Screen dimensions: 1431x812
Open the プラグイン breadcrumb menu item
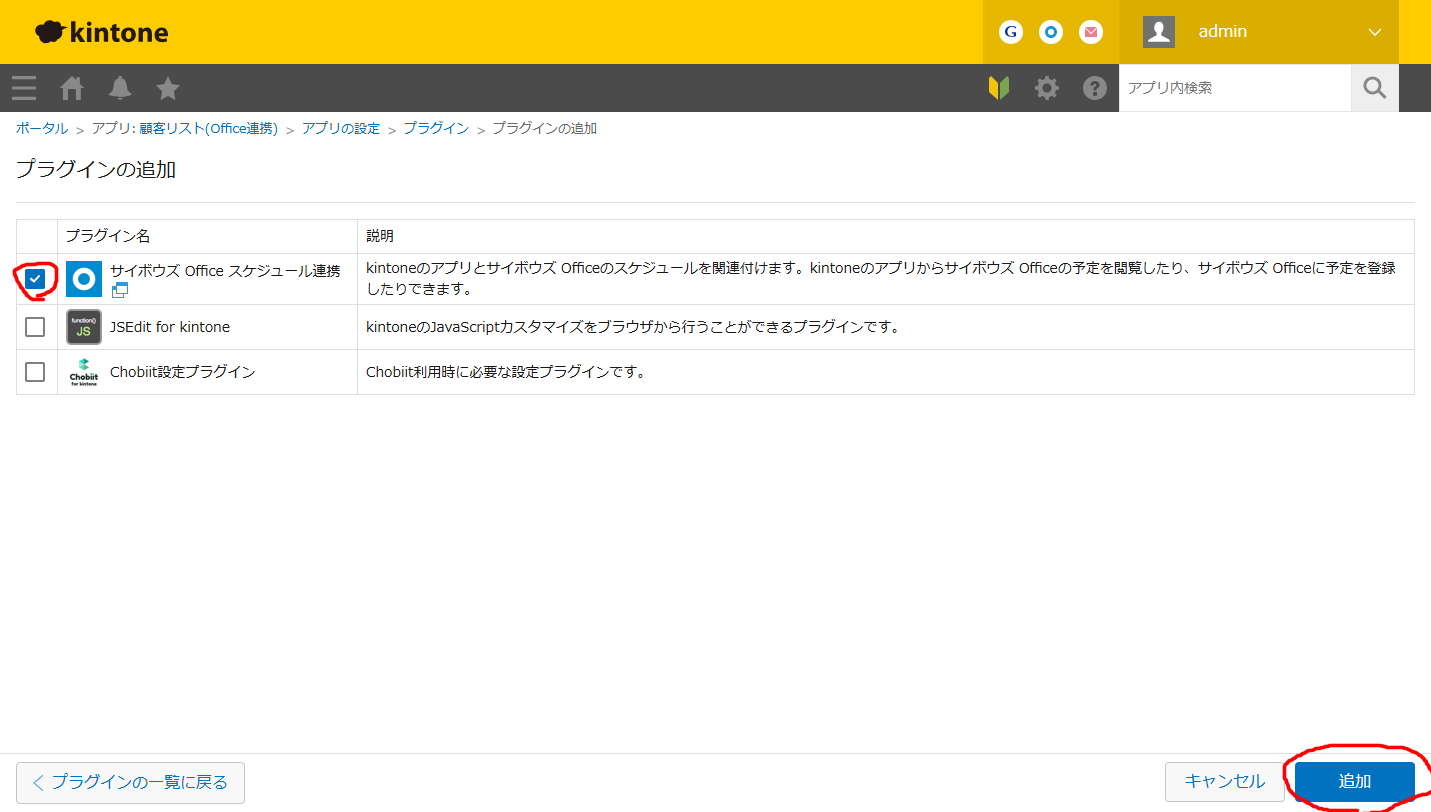[x=436, y=128]
